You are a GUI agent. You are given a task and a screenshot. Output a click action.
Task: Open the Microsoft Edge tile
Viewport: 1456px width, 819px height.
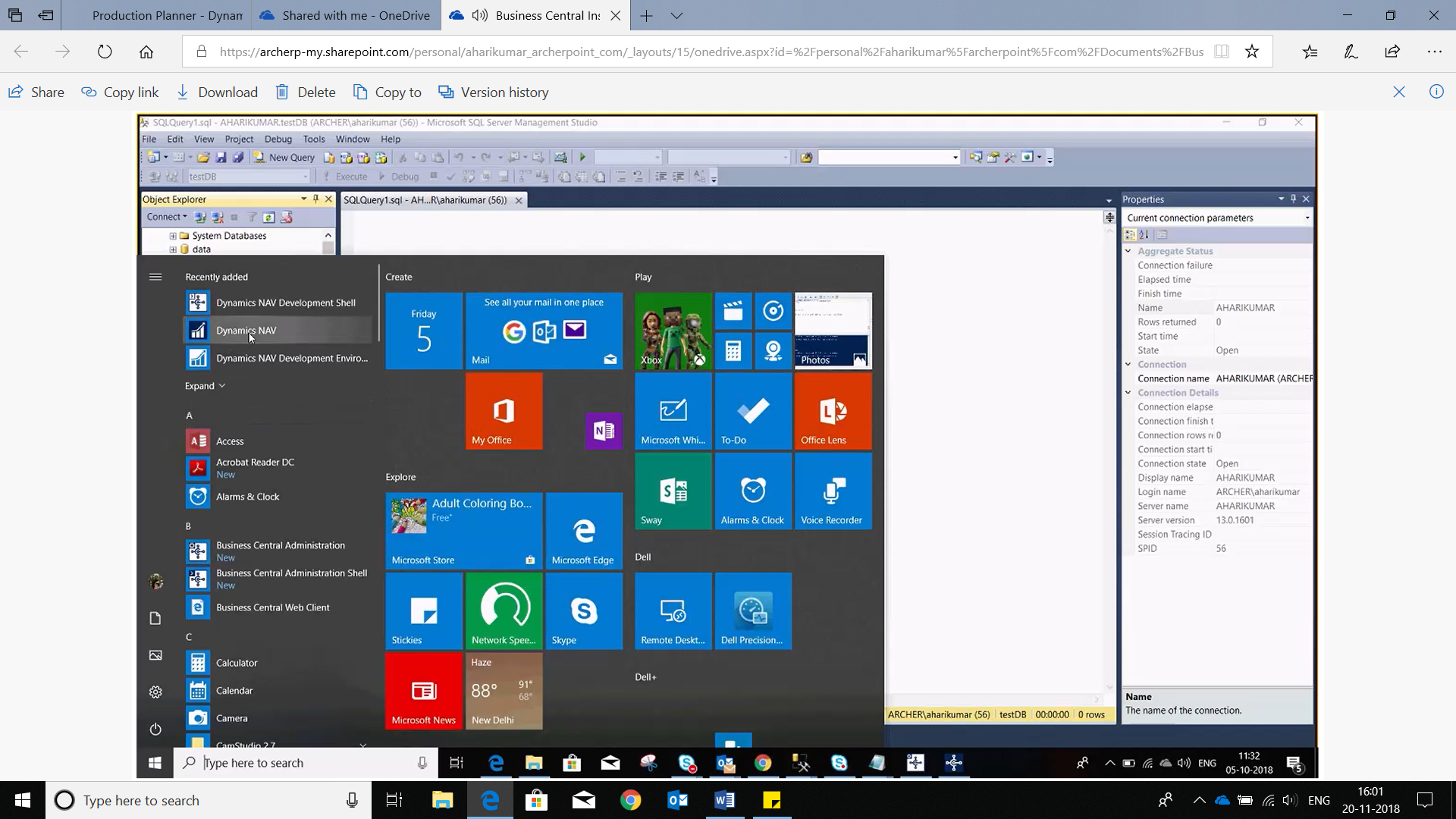(x=584, y=531)
